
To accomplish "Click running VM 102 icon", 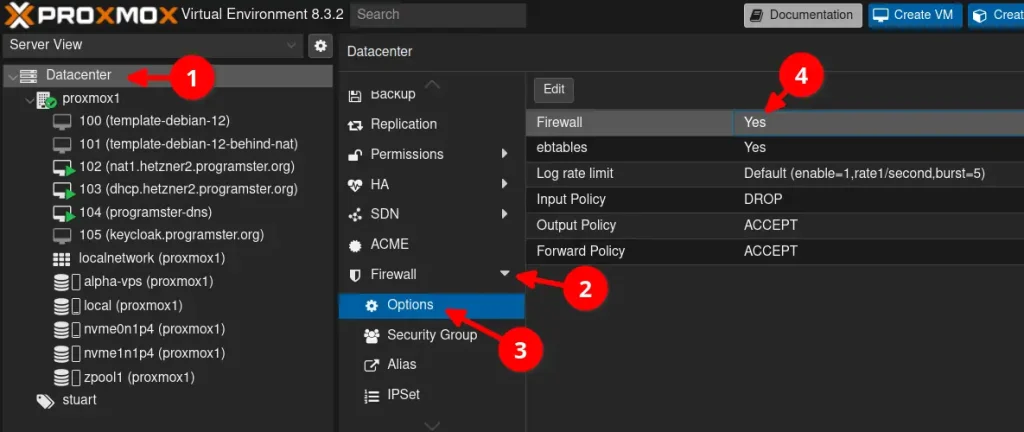I will [x=63, y=167].
